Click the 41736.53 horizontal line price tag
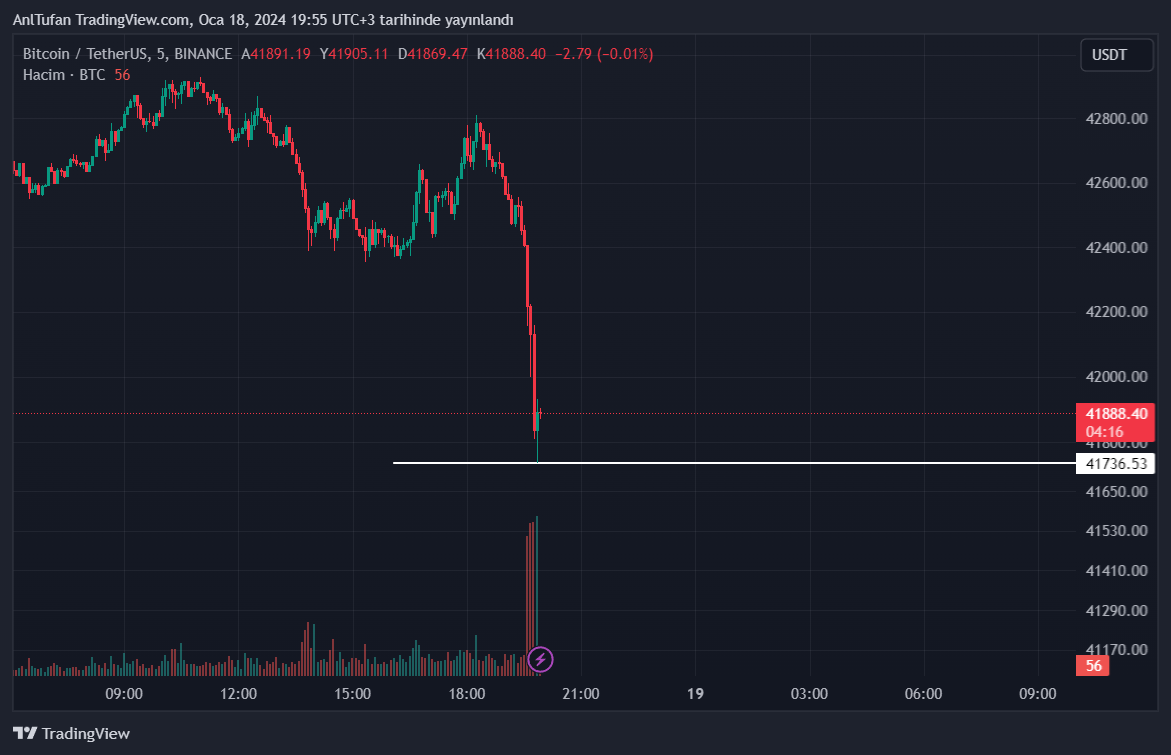The image size is (1171, 755). click(x=1114, y=464)
